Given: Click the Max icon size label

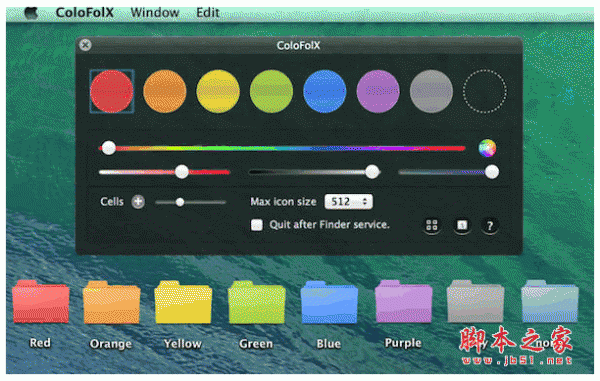Looking at the screenshot, I should coord(283,202).
